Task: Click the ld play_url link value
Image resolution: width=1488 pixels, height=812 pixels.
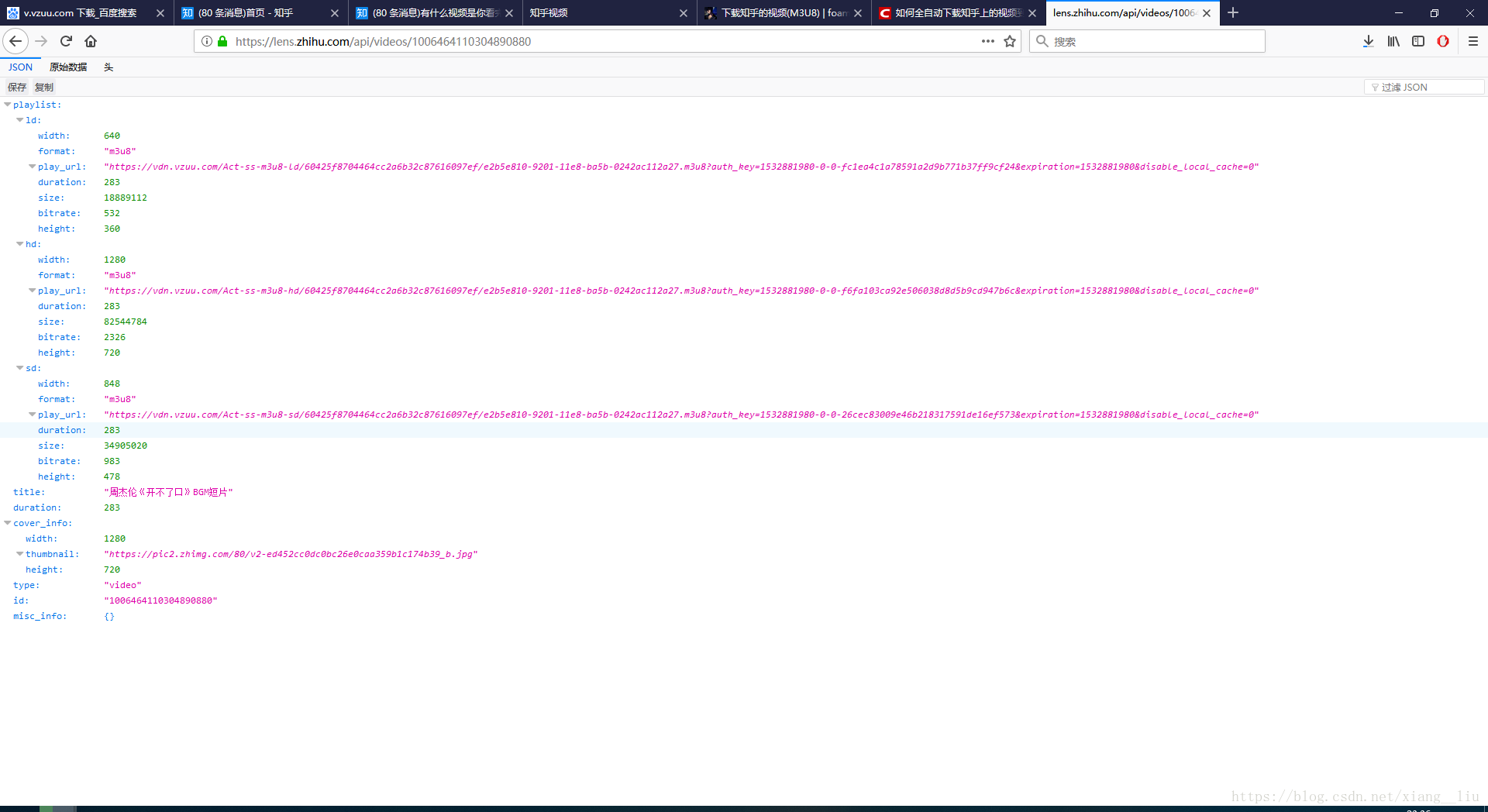Action: [x=681, y=167]
